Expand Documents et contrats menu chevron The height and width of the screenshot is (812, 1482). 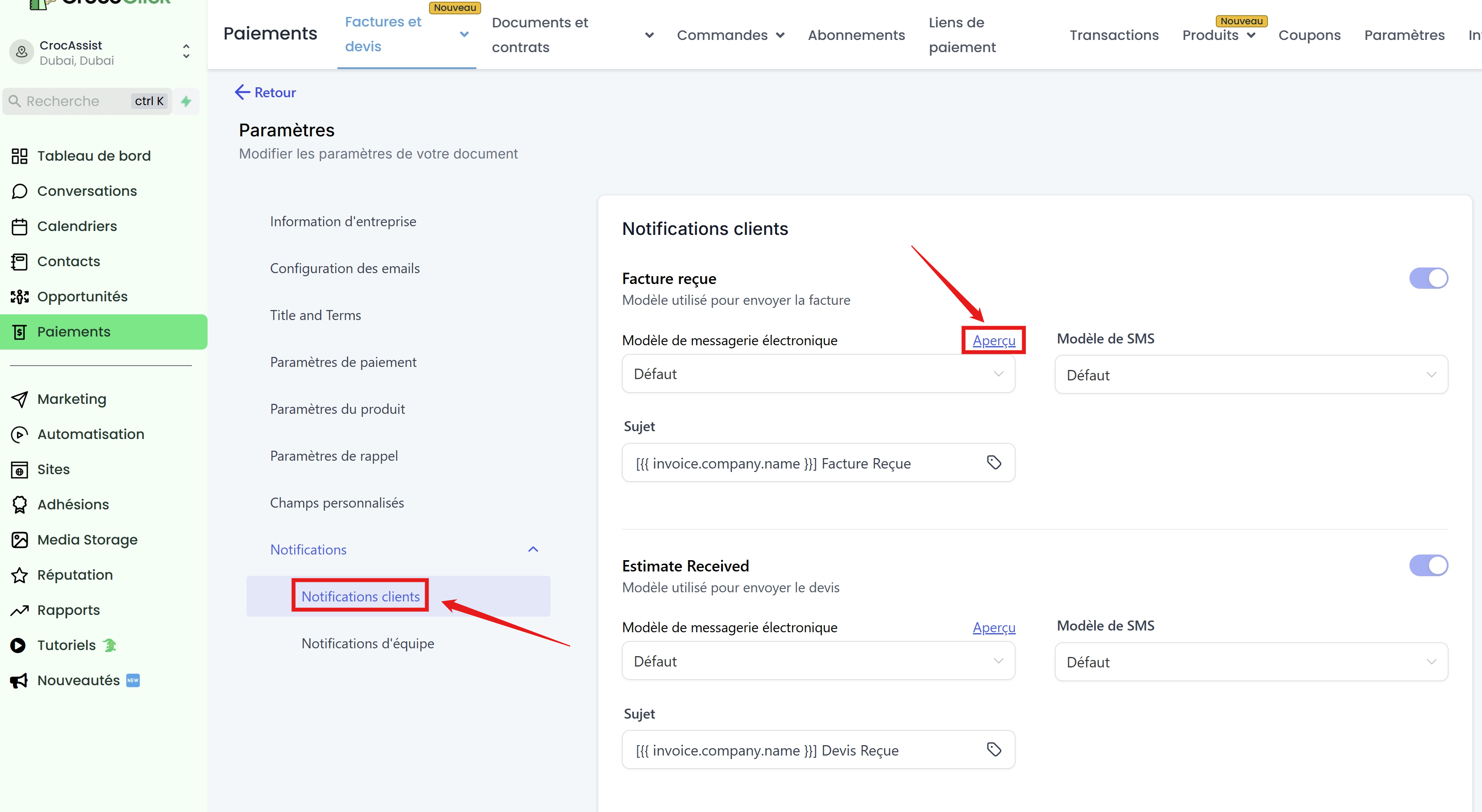tap(649, 35)
